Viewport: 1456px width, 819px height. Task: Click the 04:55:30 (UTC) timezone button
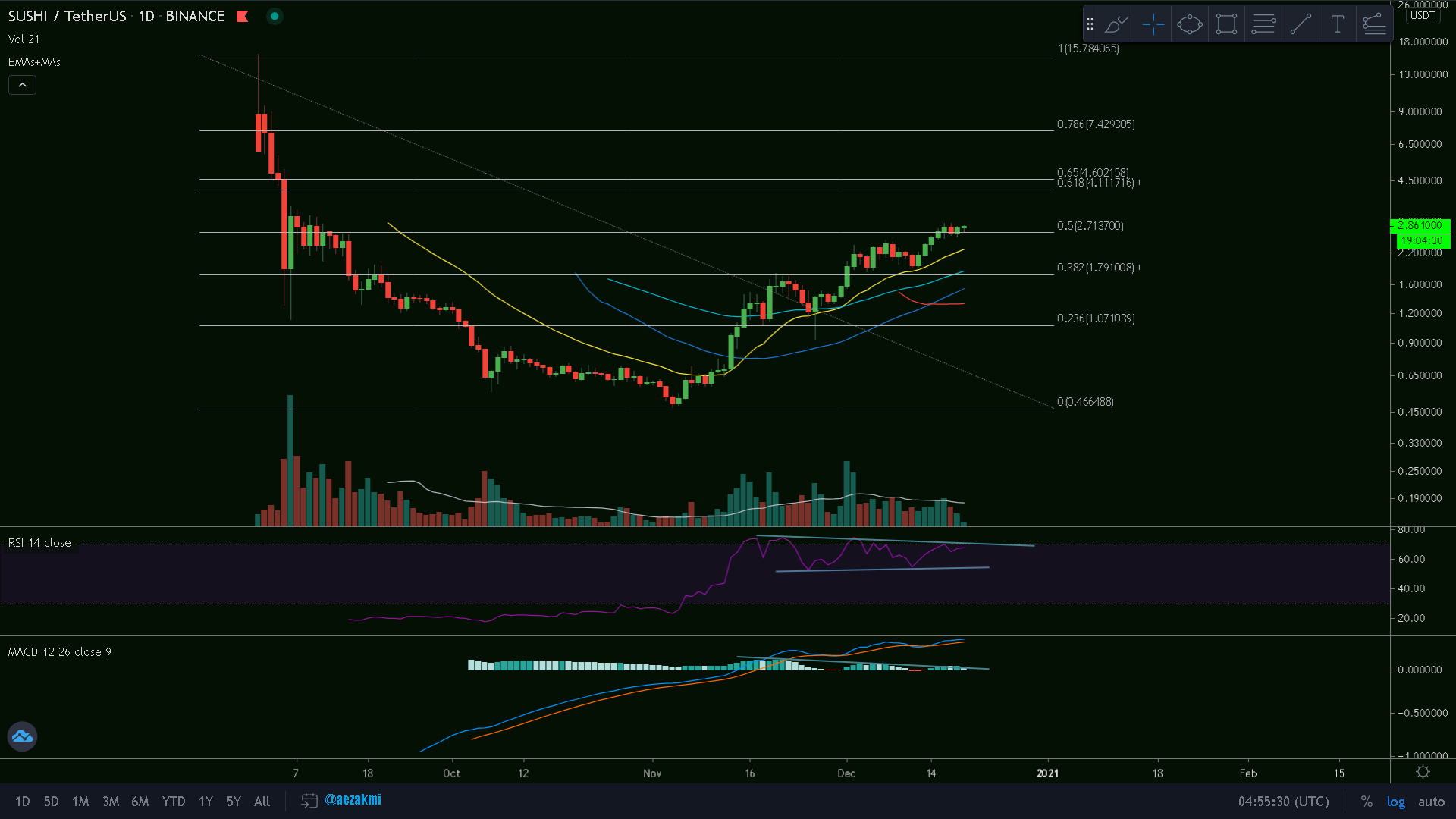pos(1283,802)
